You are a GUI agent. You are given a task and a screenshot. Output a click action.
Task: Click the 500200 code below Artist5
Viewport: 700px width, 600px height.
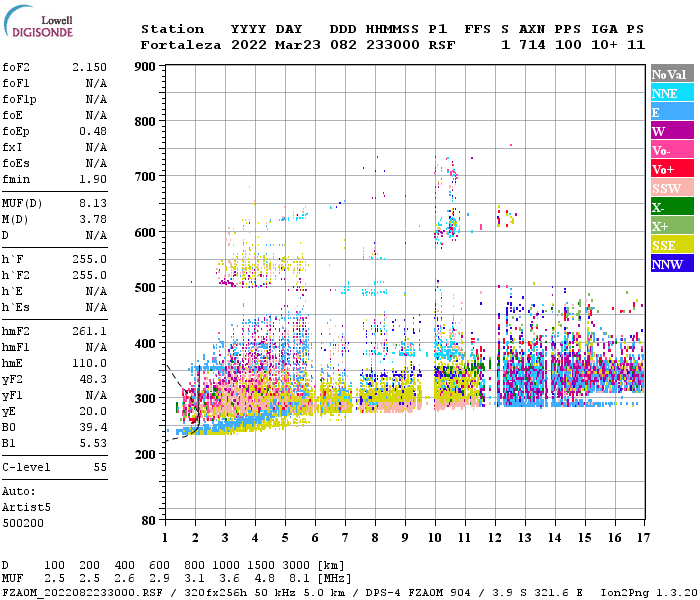click(x=23, y=523)
